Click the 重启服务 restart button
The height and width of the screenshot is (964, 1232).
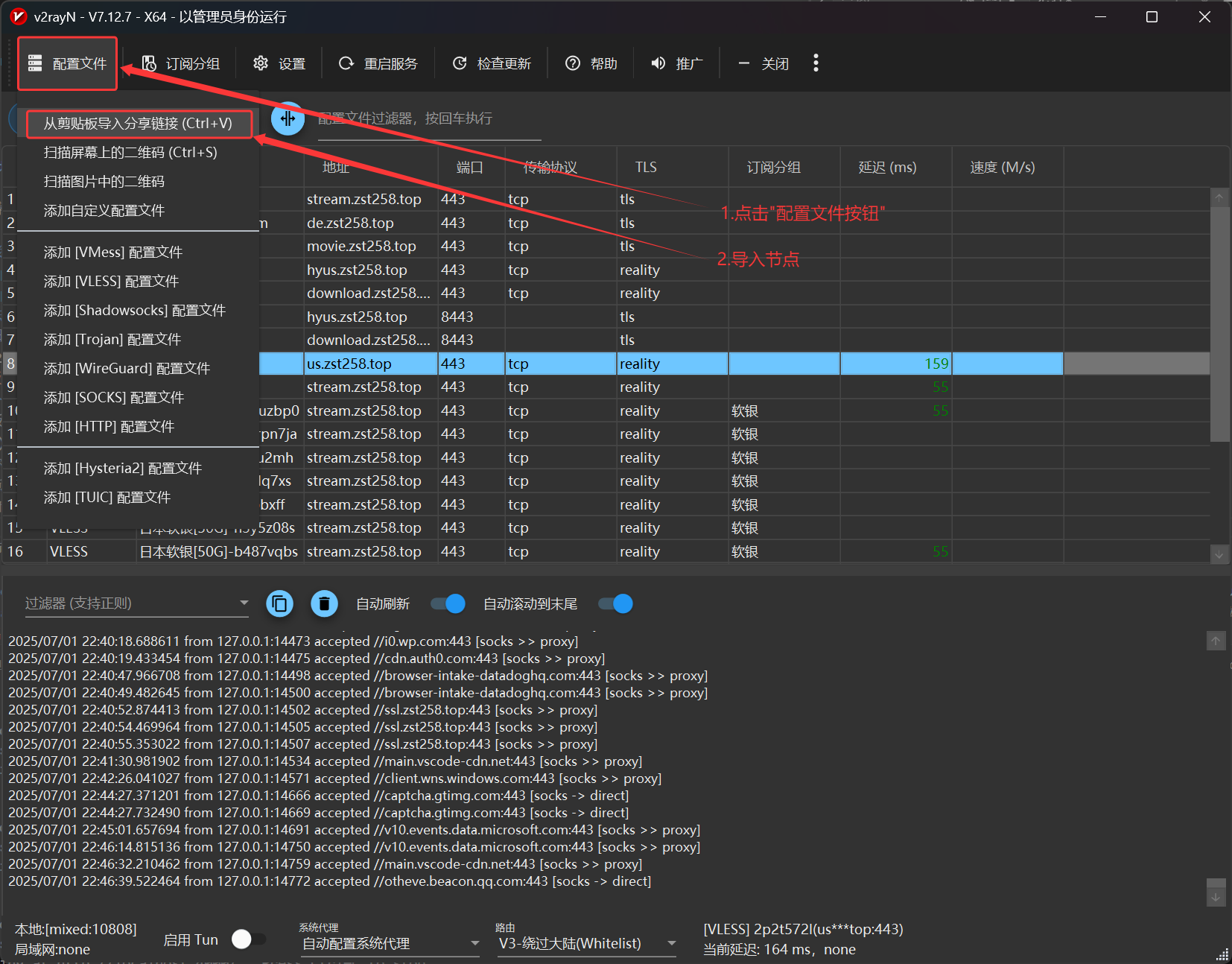(378, 63)
